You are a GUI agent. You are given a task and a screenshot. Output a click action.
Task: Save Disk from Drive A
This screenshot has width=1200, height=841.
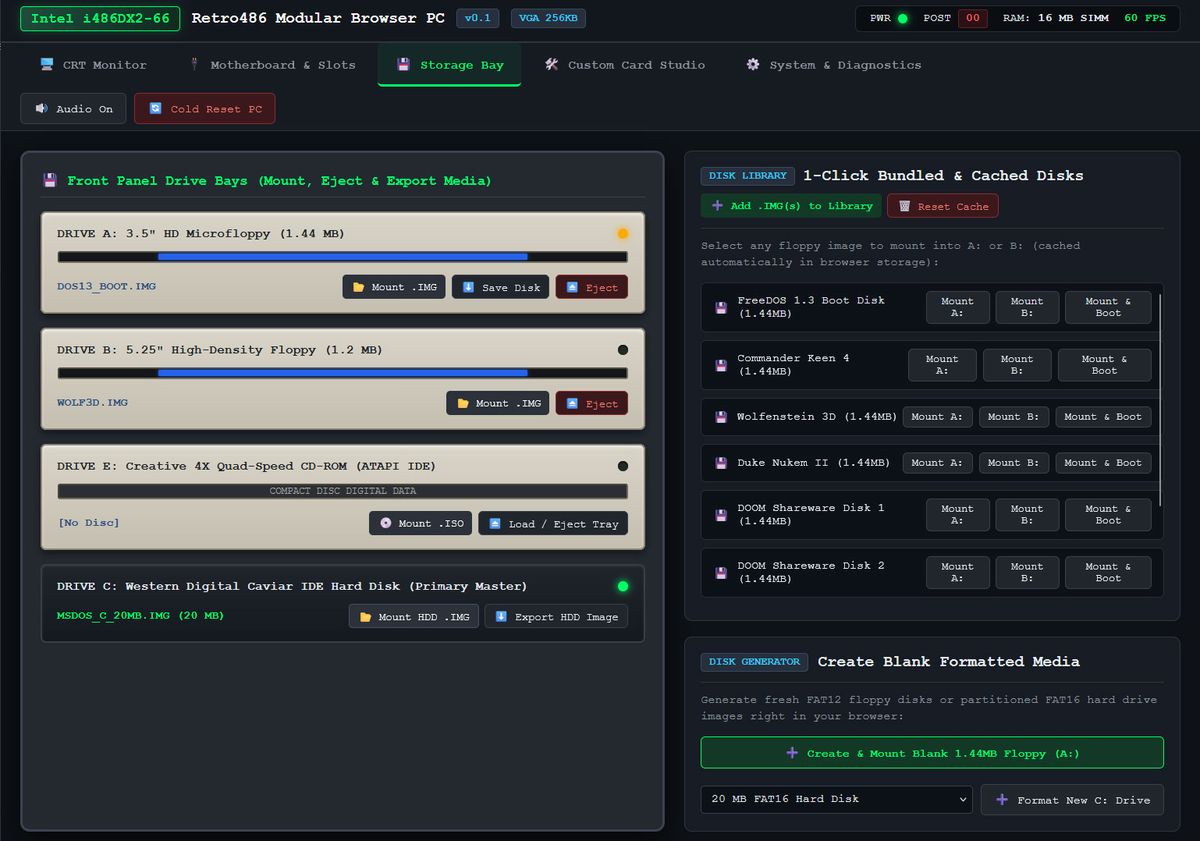[x=500, y=287]
